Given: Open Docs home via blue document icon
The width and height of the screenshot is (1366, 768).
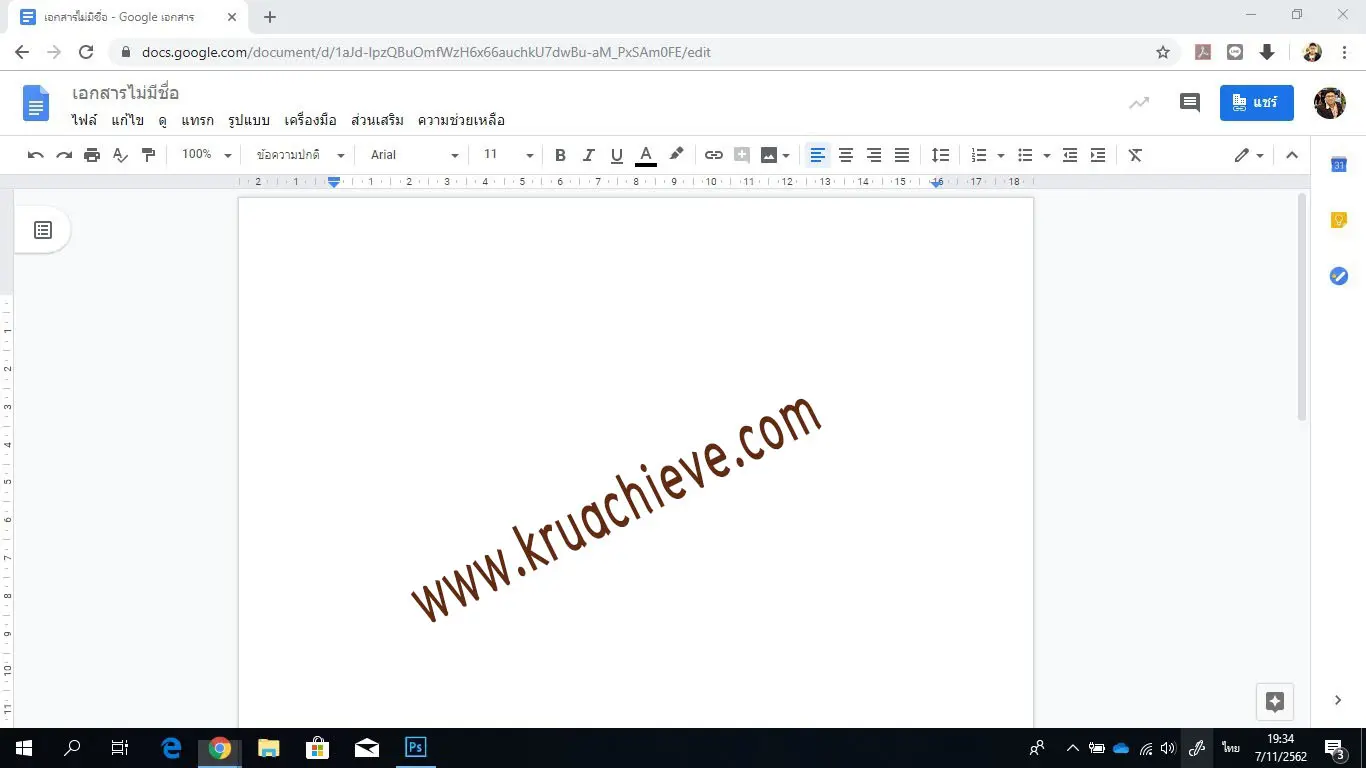Looking at the screenshot, I should click(x=36, y=103).
